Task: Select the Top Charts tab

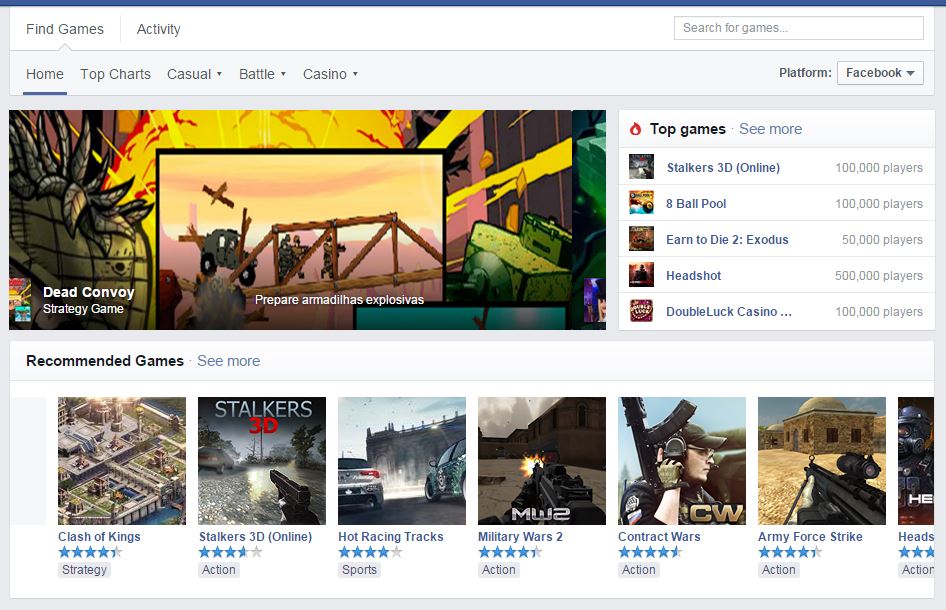Action: [115, 74]
